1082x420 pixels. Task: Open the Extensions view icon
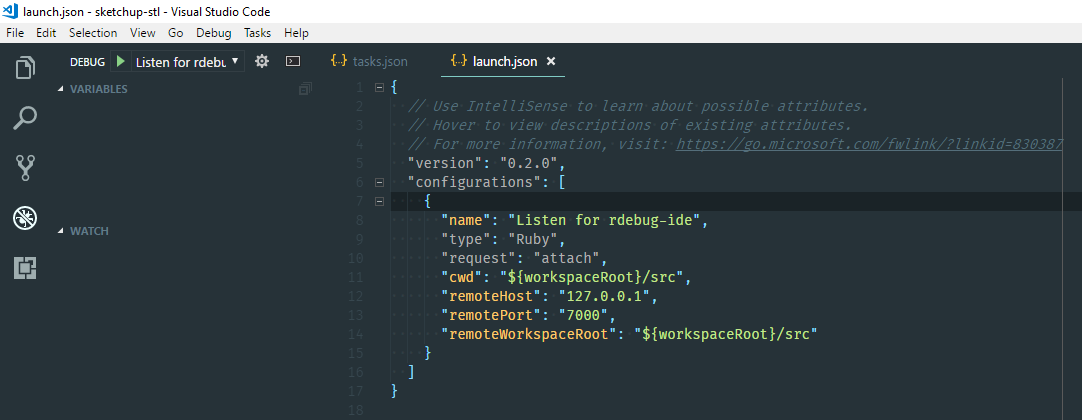coord(25,267)
